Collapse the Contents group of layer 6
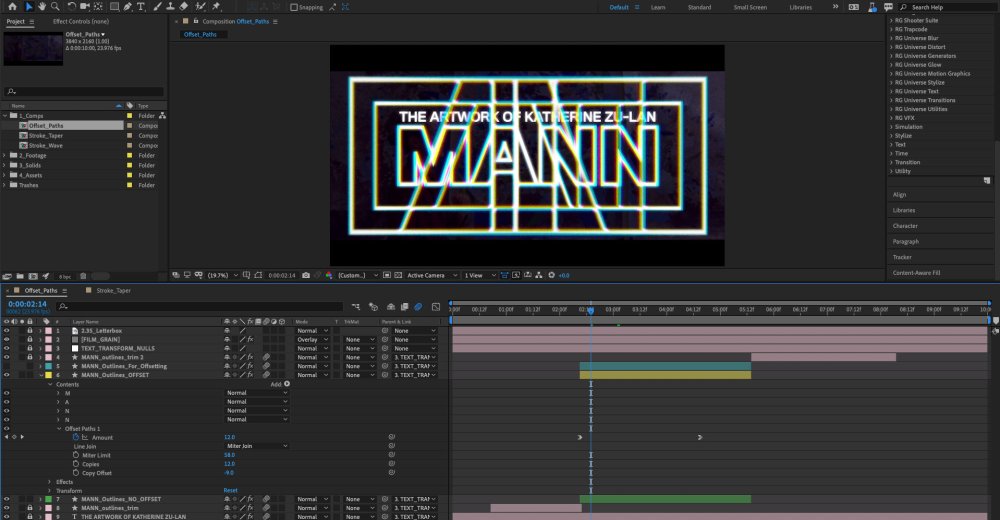The image size is (1000, 520). coord(50,384)
